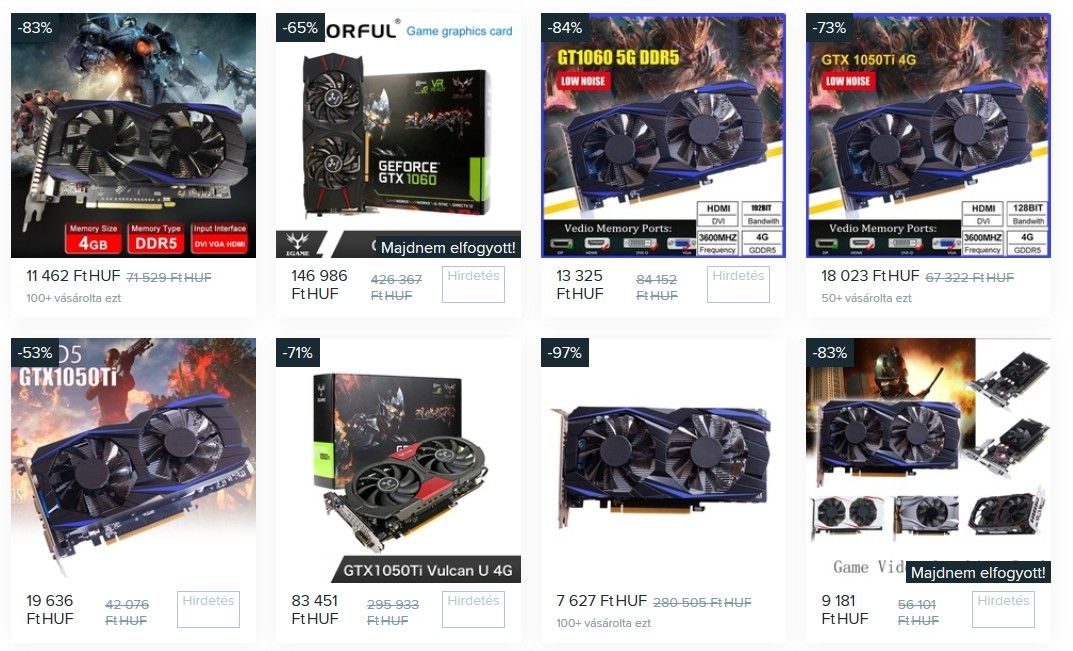Select the 7 627 Ft HUF price

602,601
